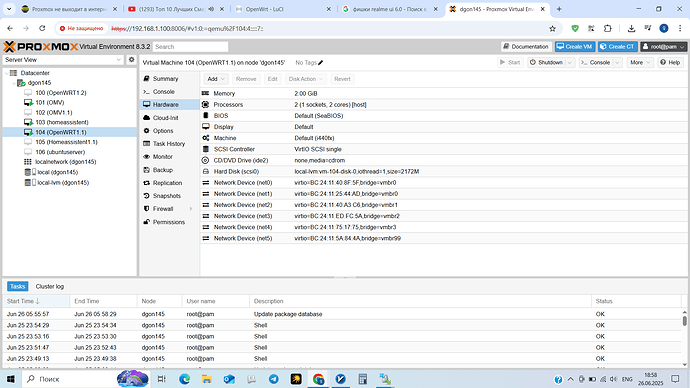Open the root@pam user menu
Viewport: 690px width, 388px height.
(663, 47)
